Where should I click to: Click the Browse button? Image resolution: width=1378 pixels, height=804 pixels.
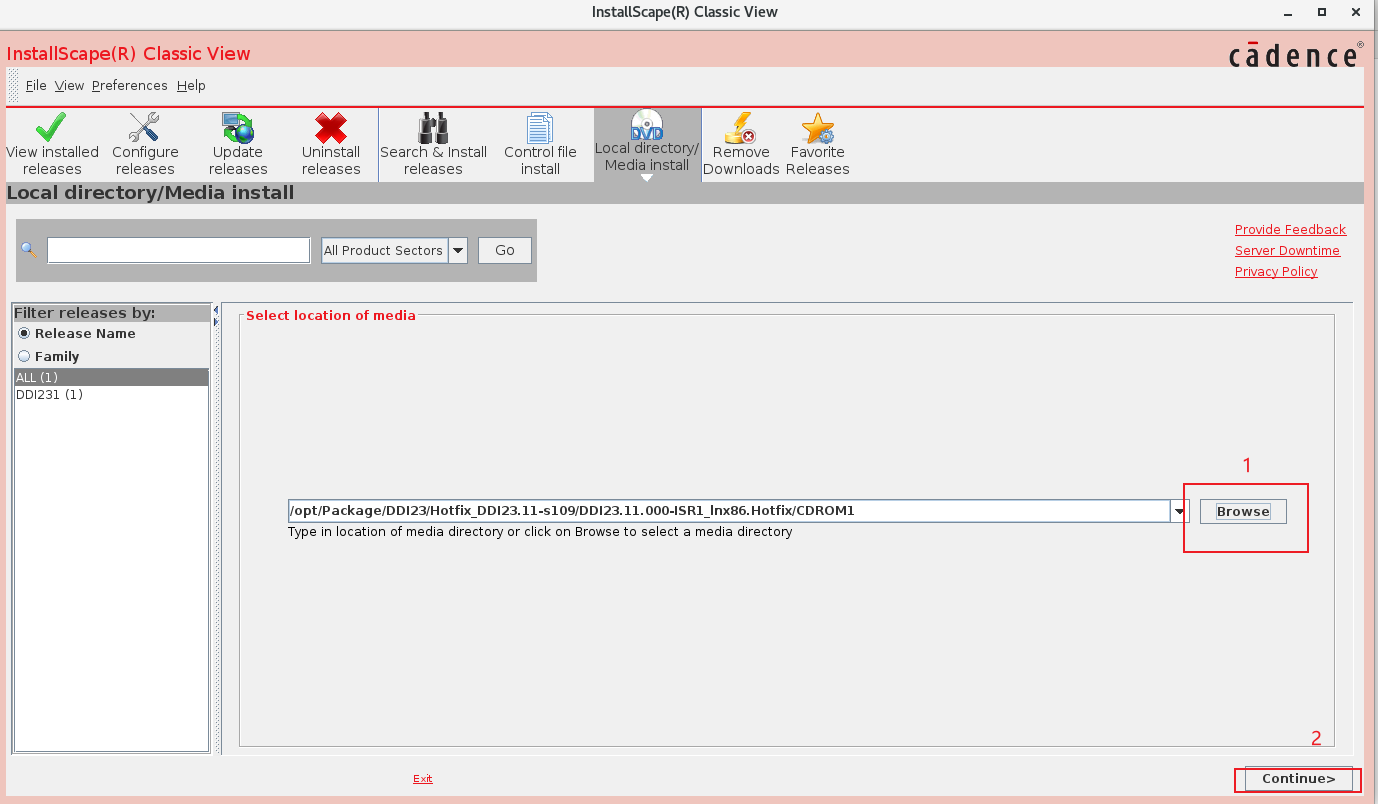(1243, 512)
